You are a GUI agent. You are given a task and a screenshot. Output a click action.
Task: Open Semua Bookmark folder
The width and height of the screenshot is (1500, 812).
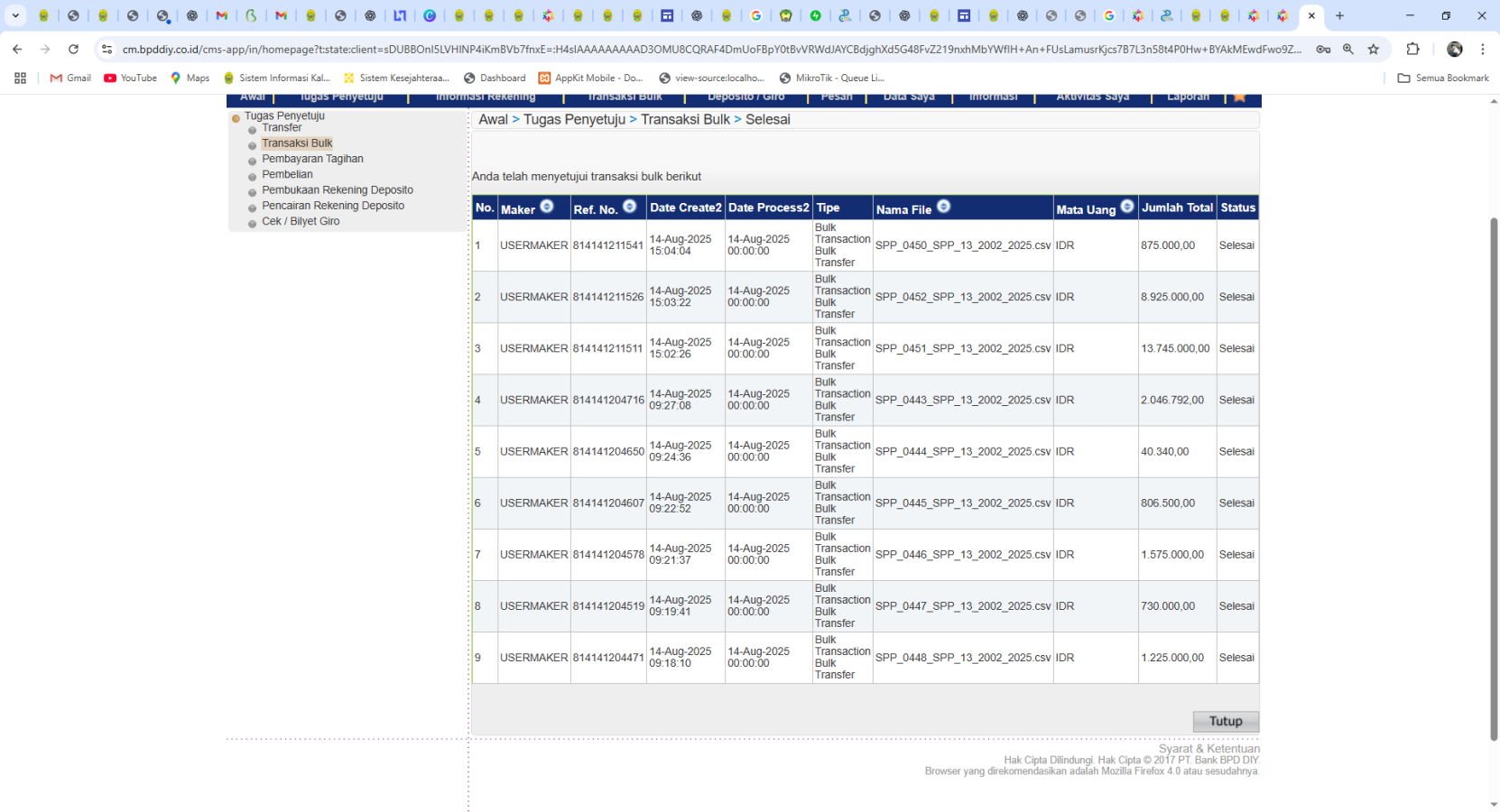tap(1443, 78)
